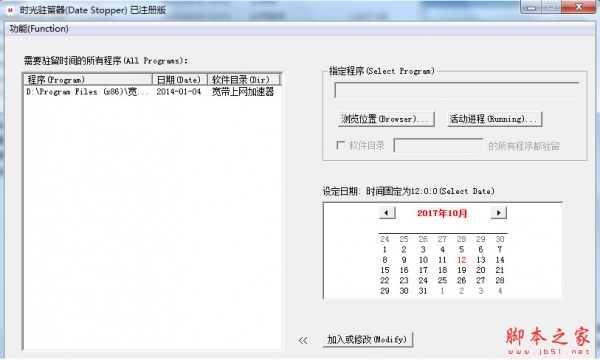
Task: Click the Date Stopper title bar app icon
Action: 10,10
